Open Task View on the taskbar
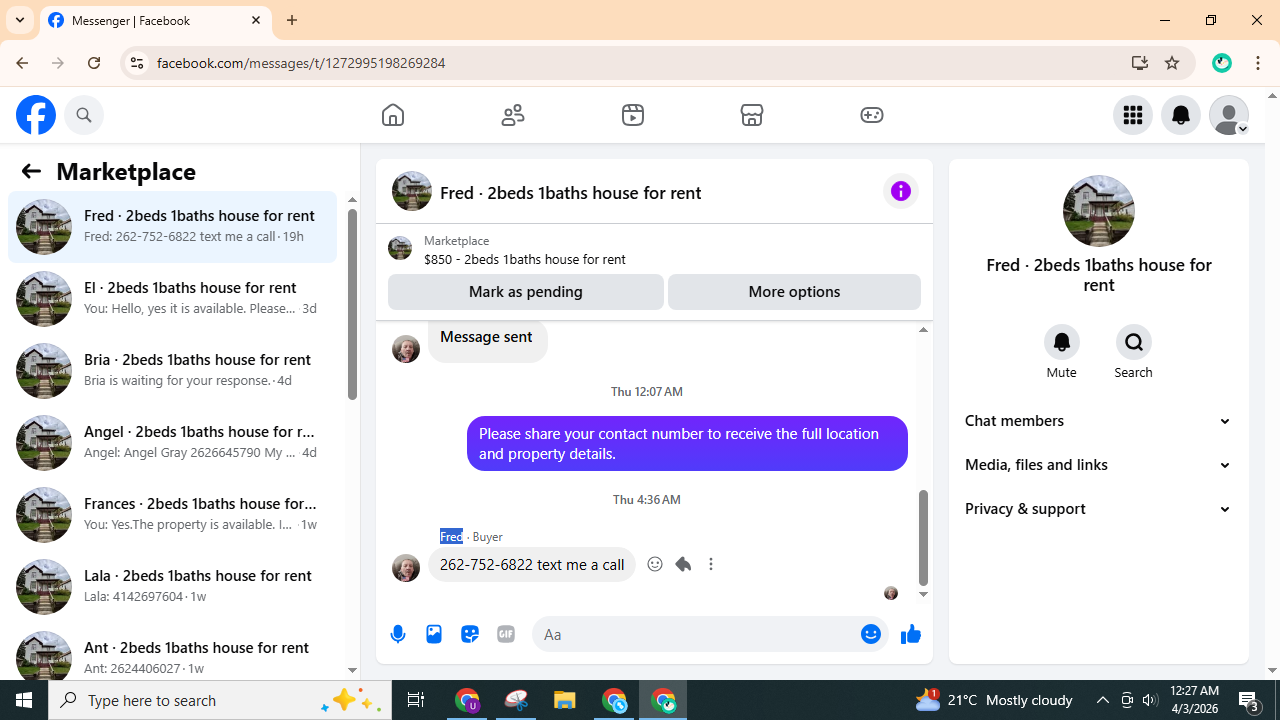Screen dimensions: 1280x720 click(416, 700)
